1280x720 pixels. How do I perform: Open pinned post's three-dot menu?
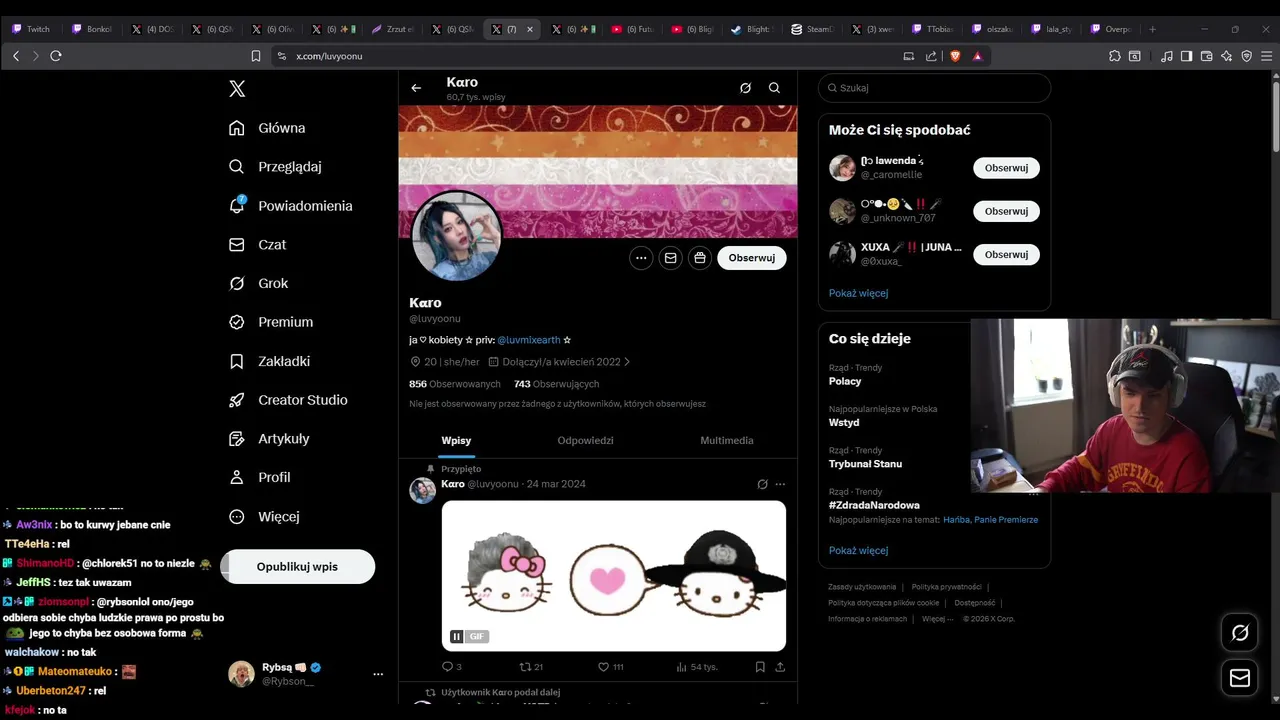pos(780,484)
